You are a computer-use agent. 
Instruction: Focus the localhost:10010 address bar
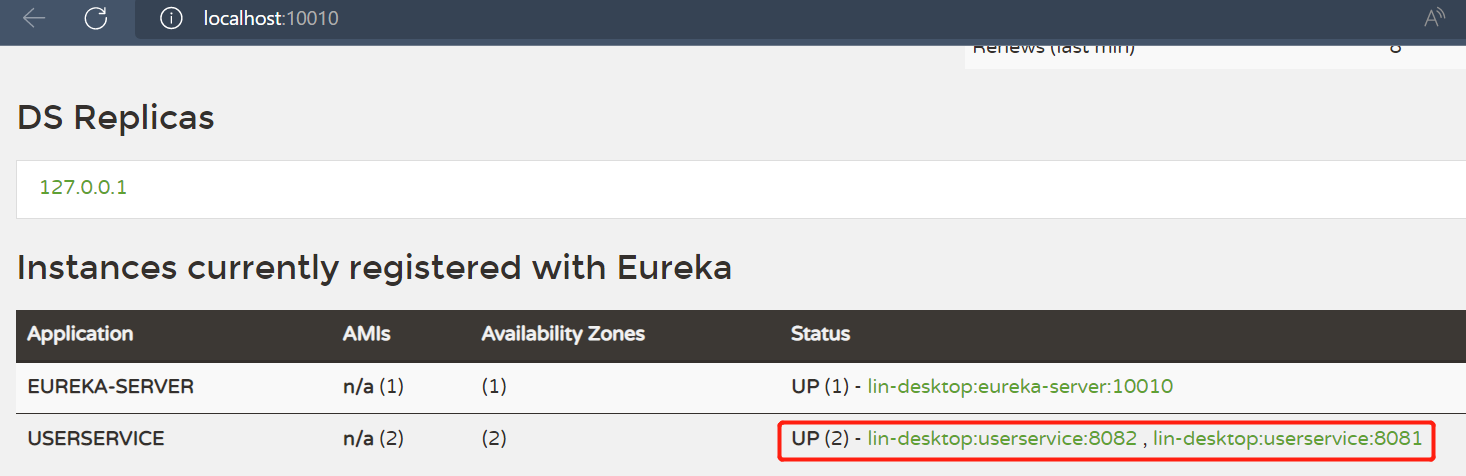(x=271, y=18)
